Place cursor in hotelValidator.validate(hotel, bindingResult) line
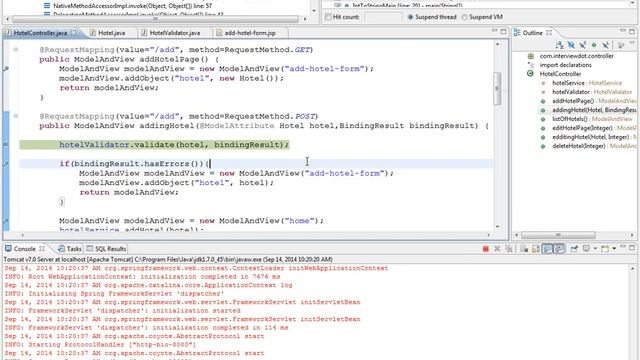 pos(174,144)
